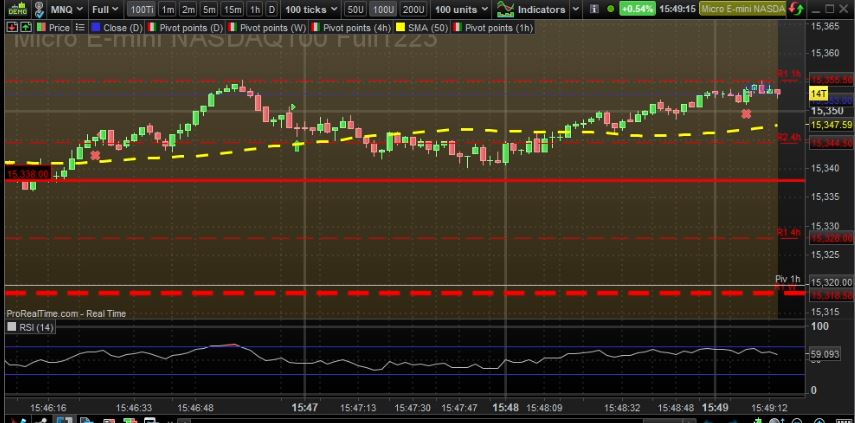Expand the arrow next to Indicators
Image resolution: width=855 pixels, height=423 pixels.
[x=575, y=9]
